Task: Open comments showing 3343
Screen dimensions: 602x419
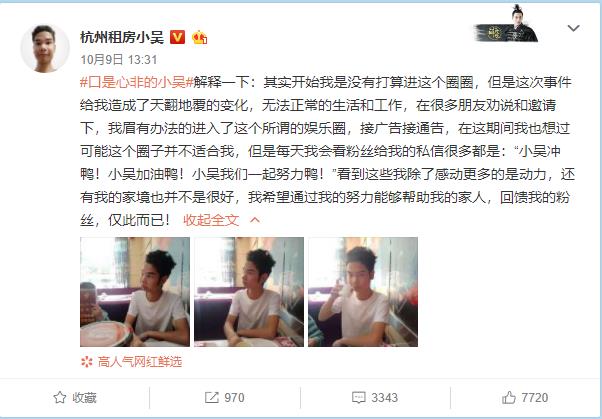Action: click(375, 397)
